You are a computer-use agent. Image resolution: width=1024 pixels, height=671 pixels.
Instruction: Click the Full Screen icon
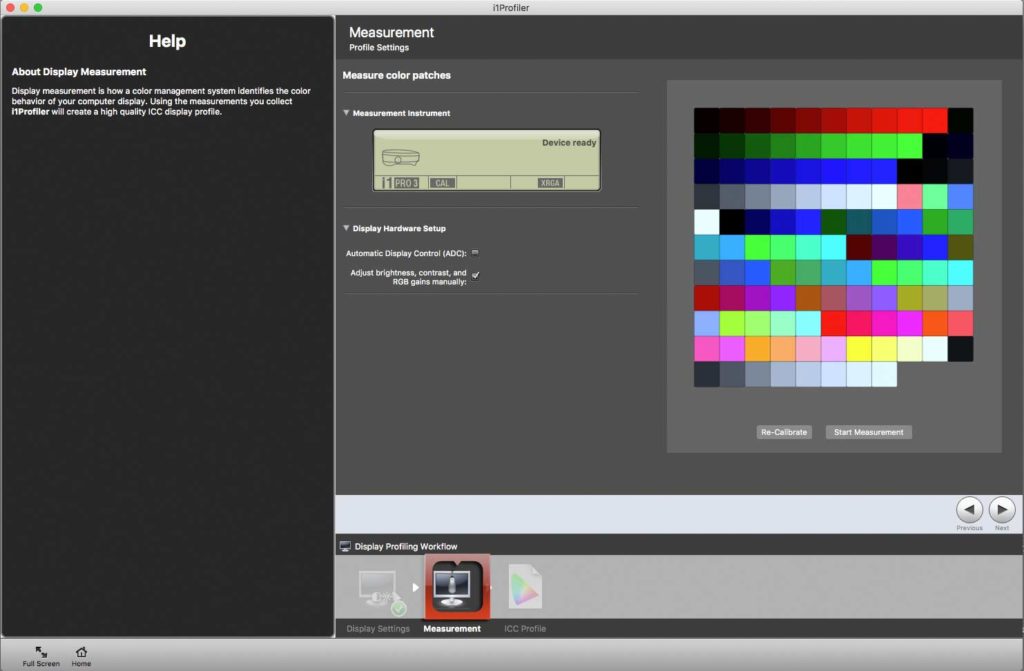[41, 652]
